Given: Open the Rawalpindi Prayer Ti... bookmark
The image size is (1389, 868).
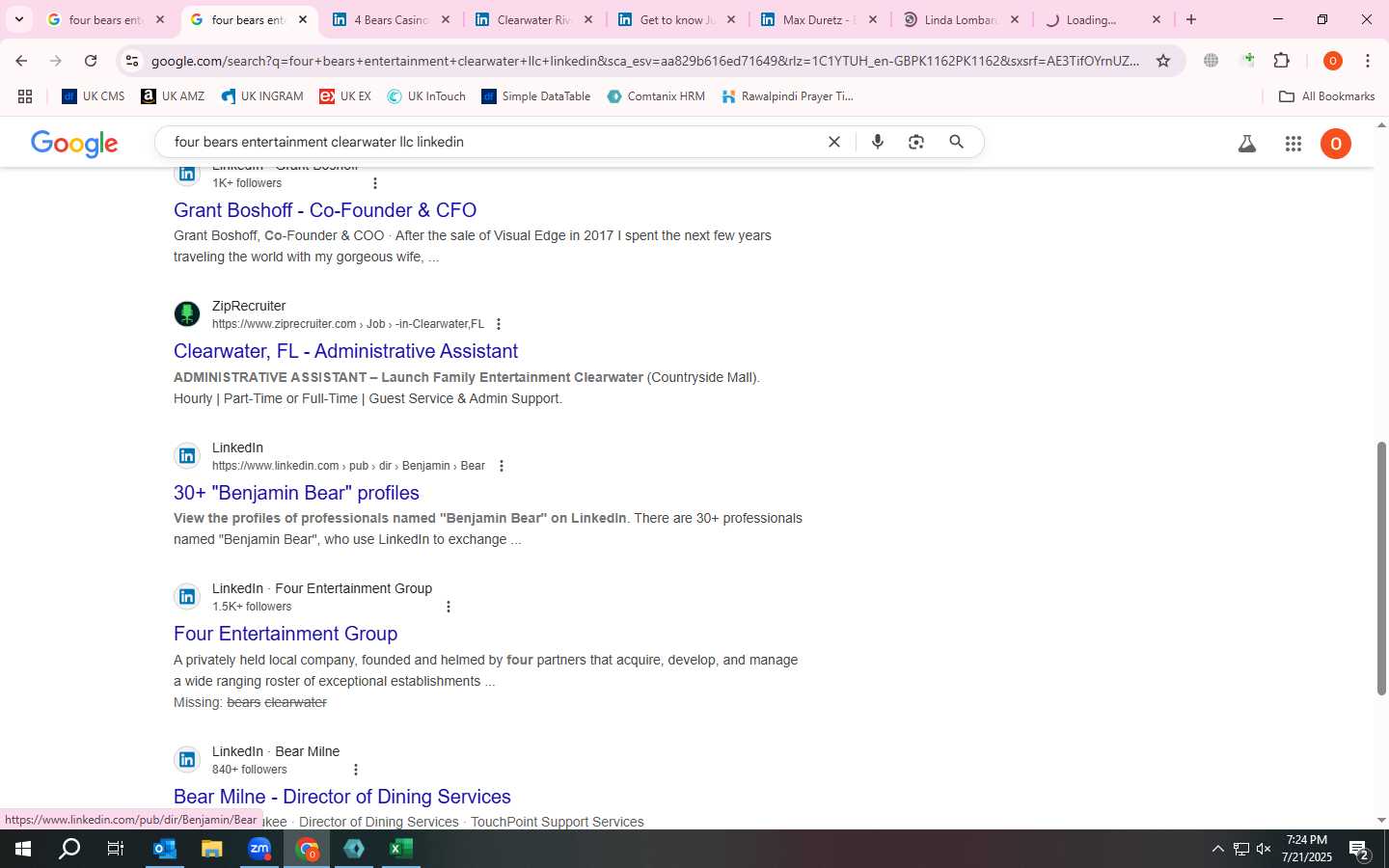Looking at the screenshot, I should coord(788,96).
